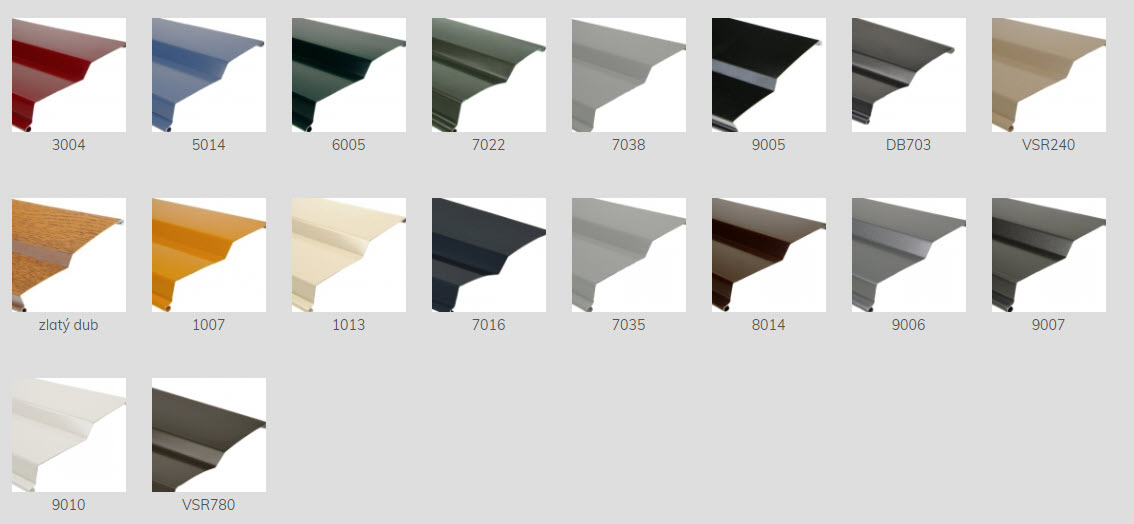The image size is (1134, 524).
Task: Click the '5014' label text
Action: (209, 145)
